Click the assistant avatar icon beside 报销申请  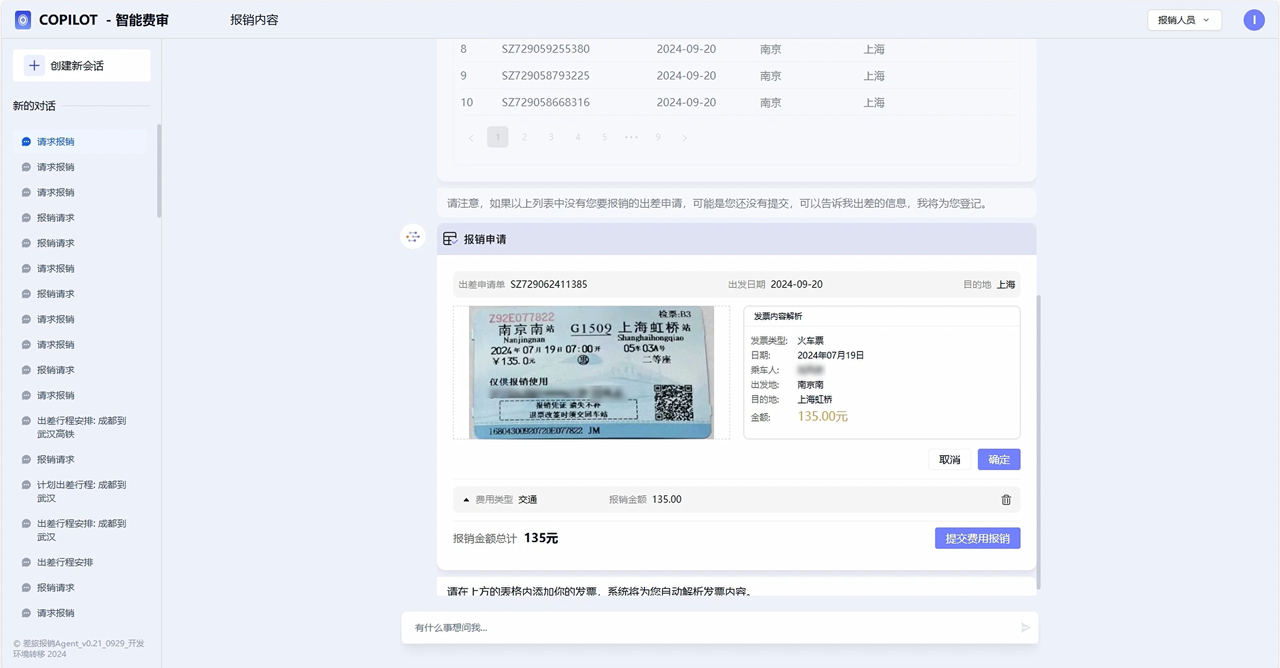pos(413,237)
